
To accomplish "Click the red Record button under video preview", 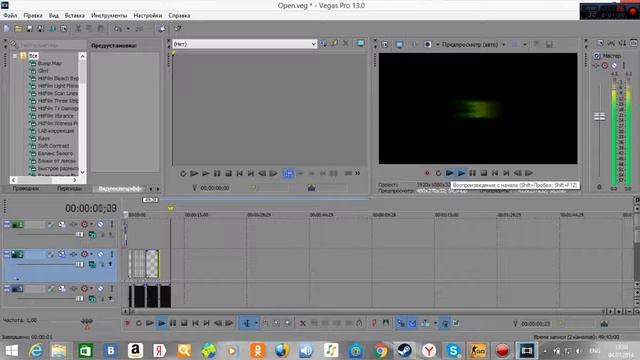I will pyautogui.click(x=427, y=173).
